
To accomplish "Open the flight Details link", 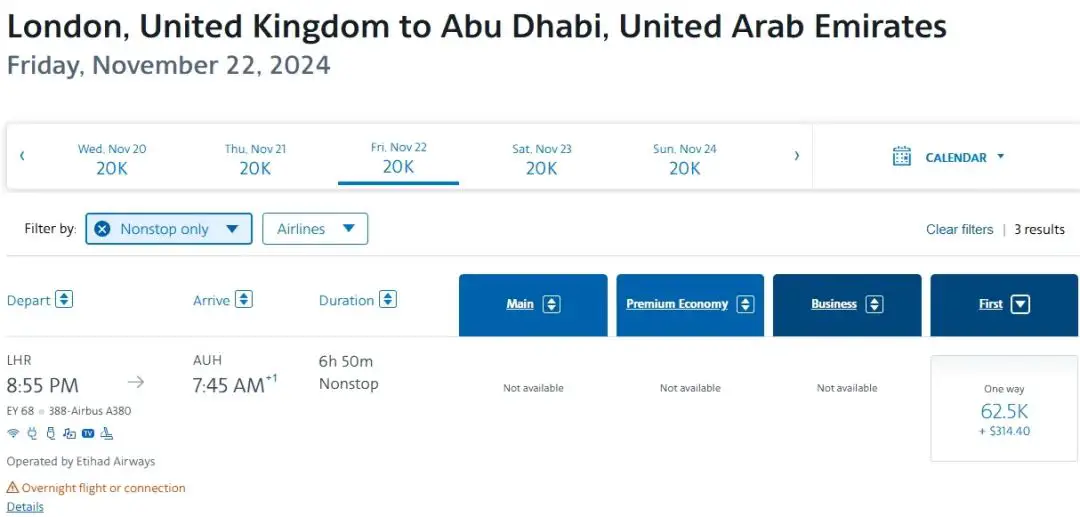I will pos(25,507).
